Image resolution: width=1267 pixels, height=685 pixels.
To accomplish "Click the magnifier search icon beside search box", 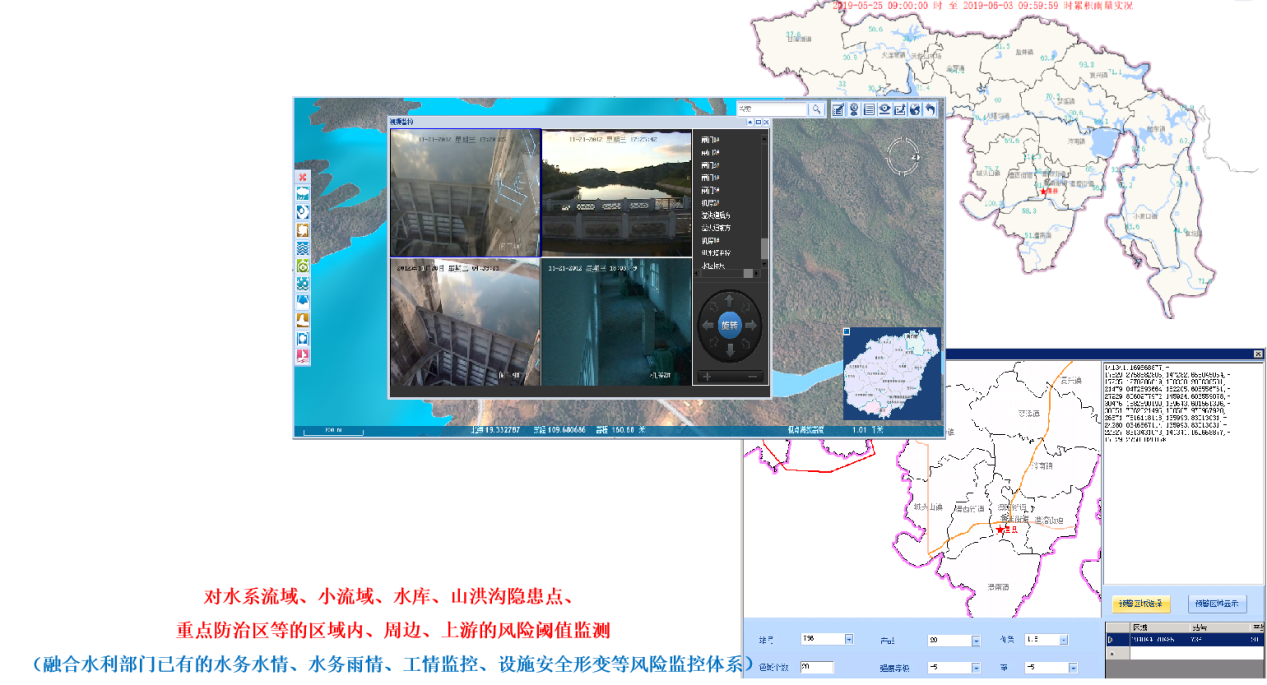I will pyautogui.click(x=816, y=109).
